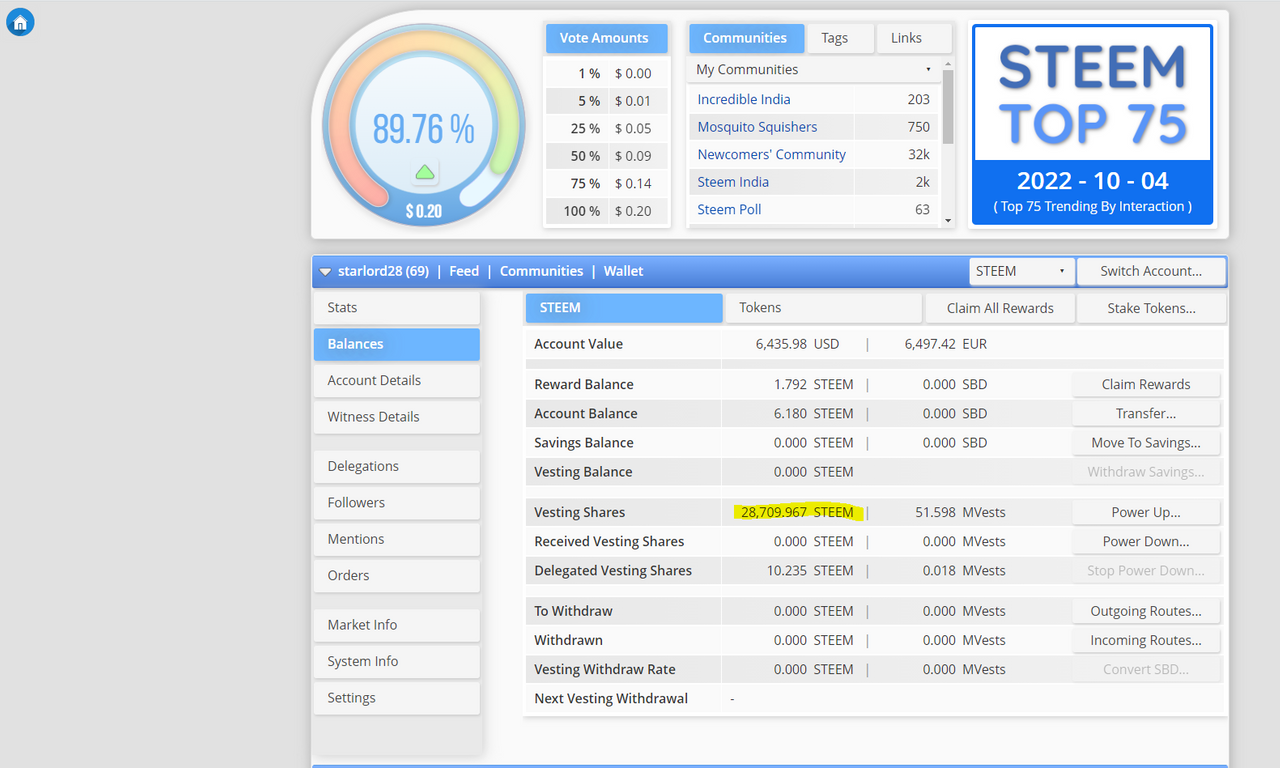The image size is (1280, 768).
Task: Click the Feed link in account bar
Action: 464,271
